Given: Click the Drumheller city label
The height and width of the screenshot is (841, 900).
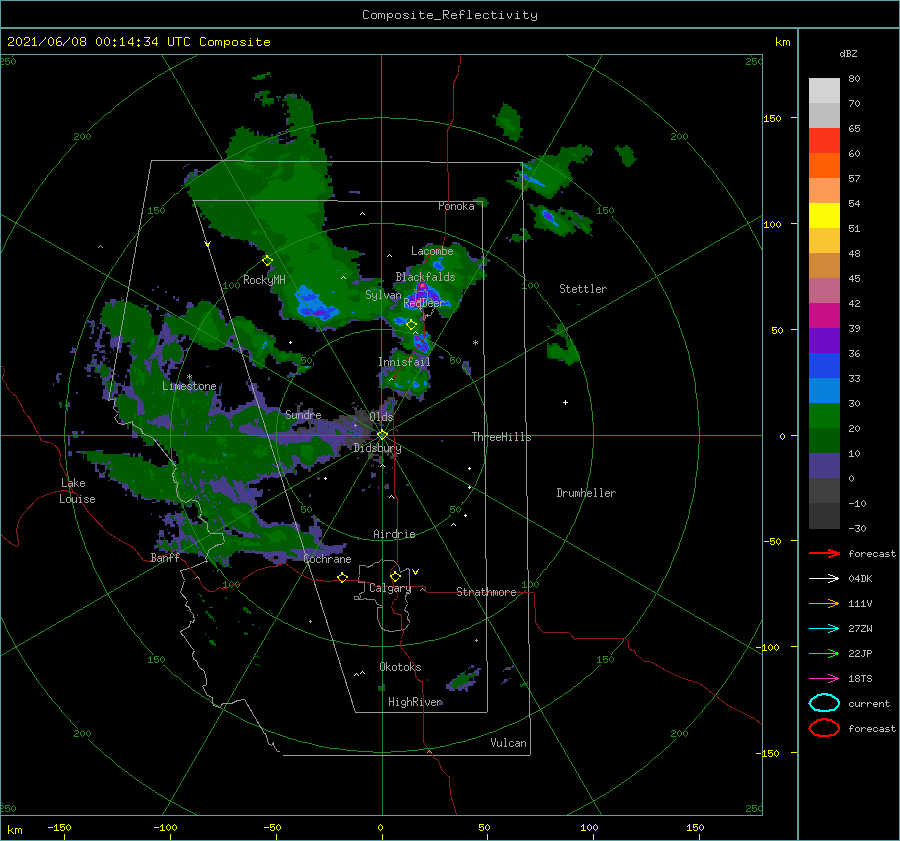Looking at the screenshot, I should coord(586,493).
